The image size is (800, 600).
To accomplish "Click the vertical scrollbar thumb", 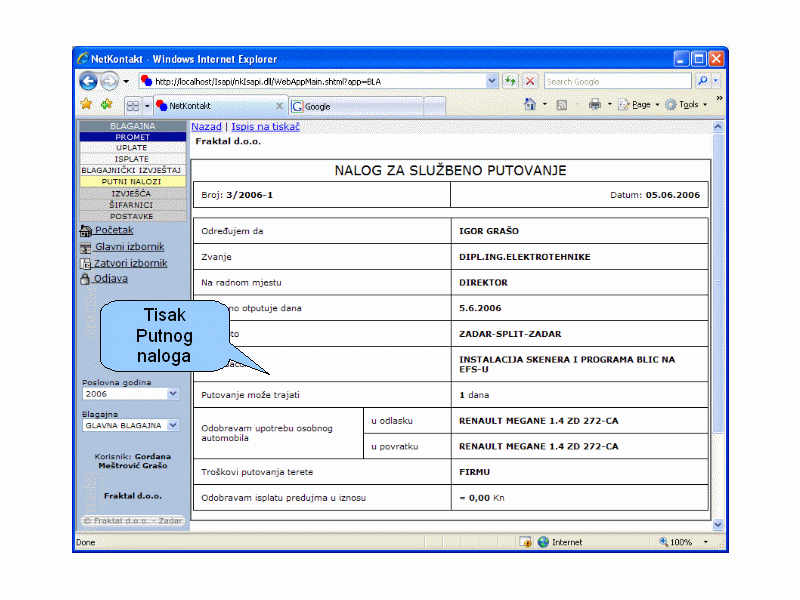I will pyautogui.click(x=718, y=283).
